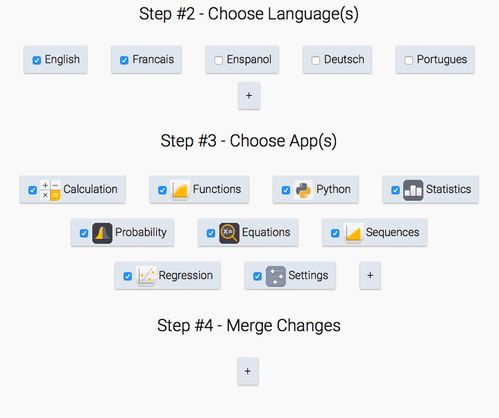Click the plus button under Merge Changes
499x418 pixels.
coord(248,371)
